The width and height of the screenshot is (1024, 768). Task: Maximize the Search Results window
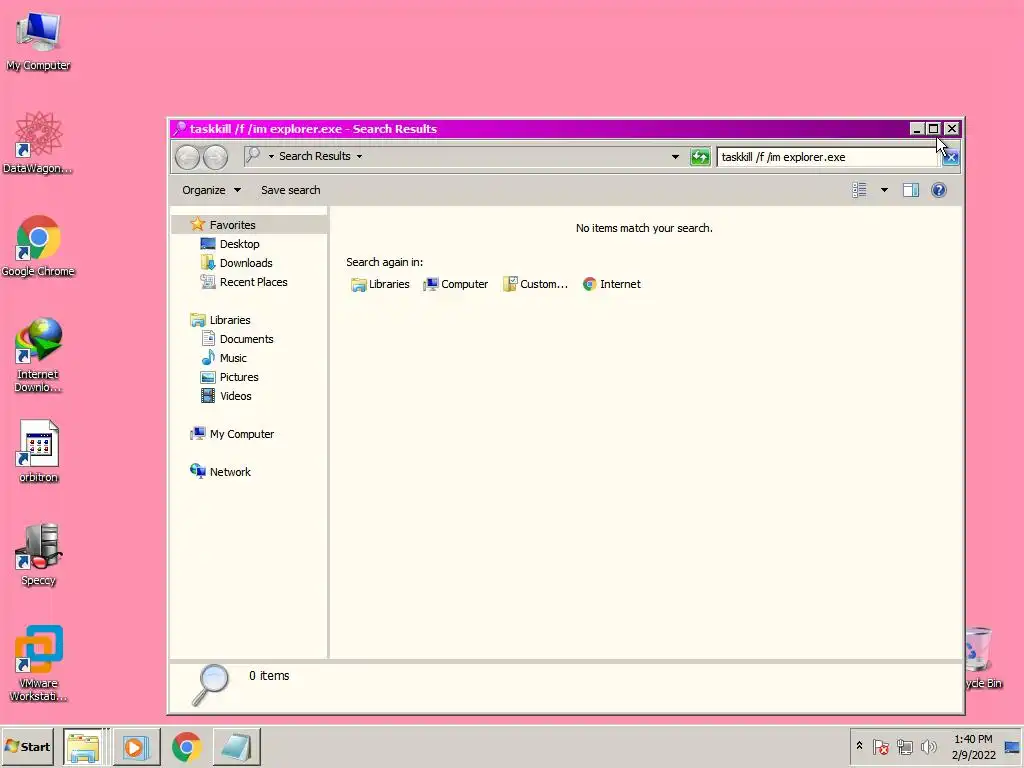click(933, 129)
